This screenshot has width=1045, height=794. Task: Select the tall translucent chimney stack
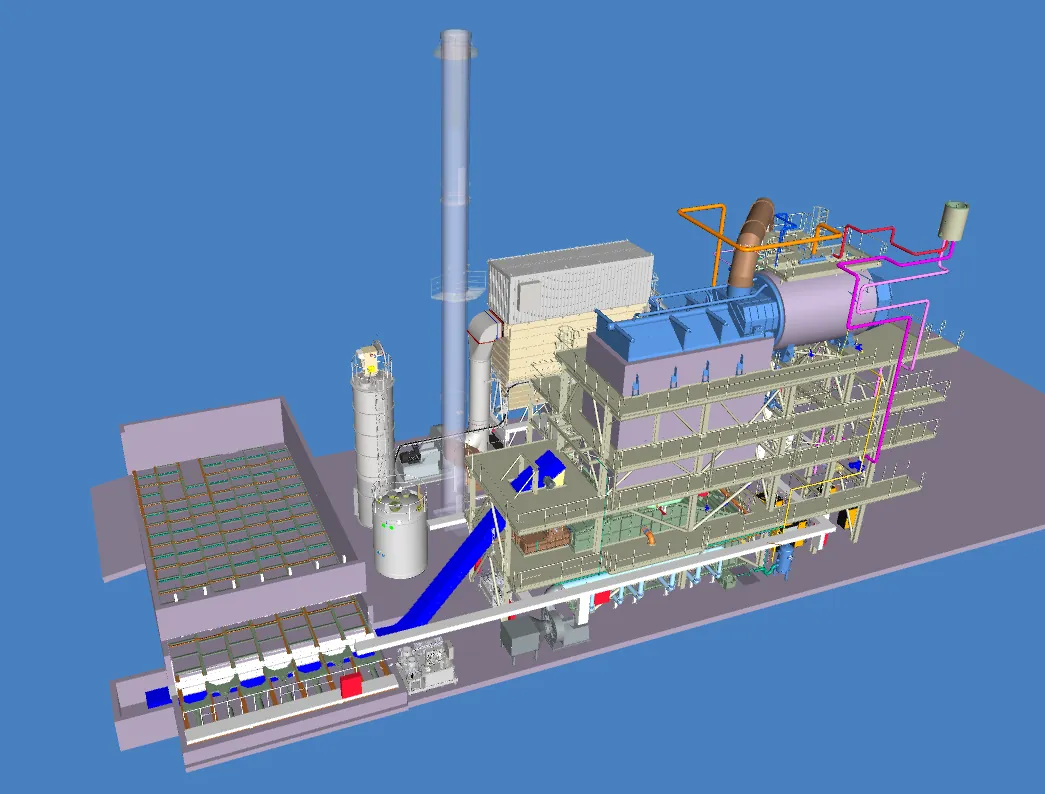(455, 267)
